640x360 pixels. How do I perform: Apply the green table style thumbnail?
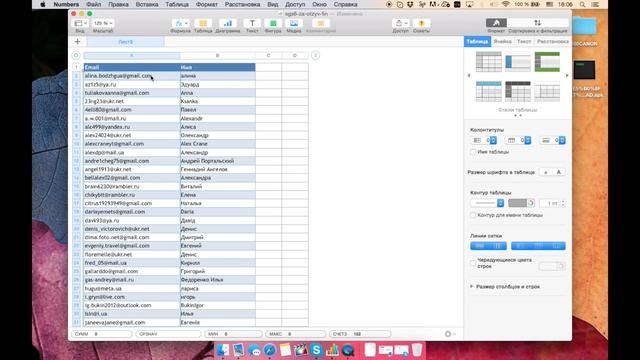coord(547,62)
